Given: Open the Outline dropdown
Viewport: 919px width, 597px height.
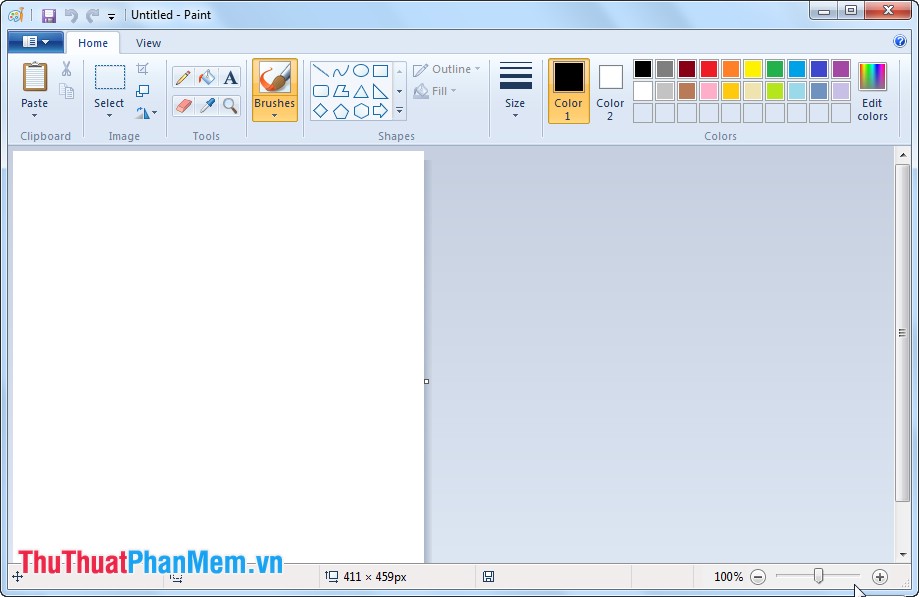Looking at the screenshot, I should [446, 69].
